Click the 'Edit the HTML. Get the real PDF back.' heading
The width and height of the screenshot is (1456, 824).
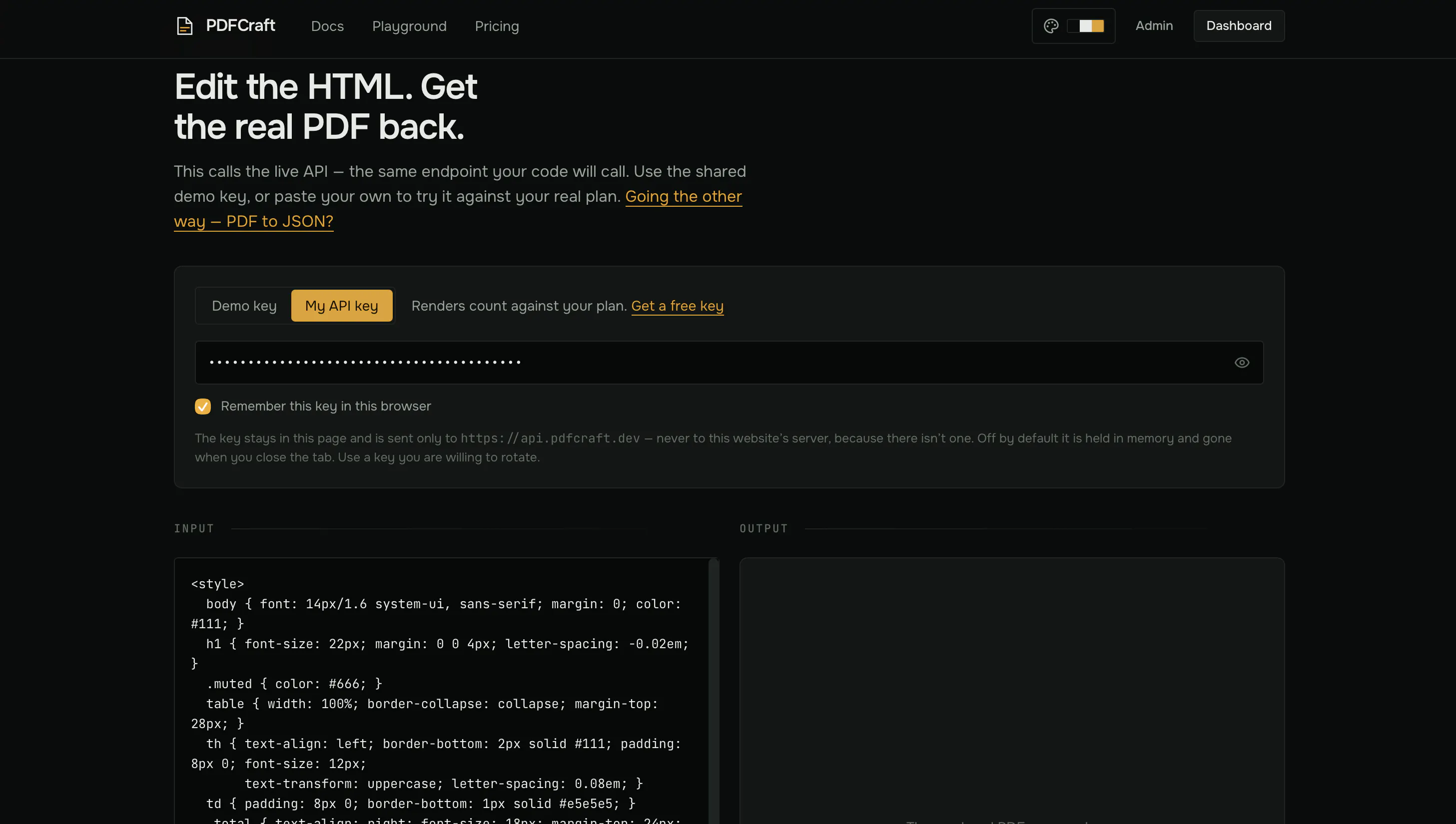coord(325,106)
